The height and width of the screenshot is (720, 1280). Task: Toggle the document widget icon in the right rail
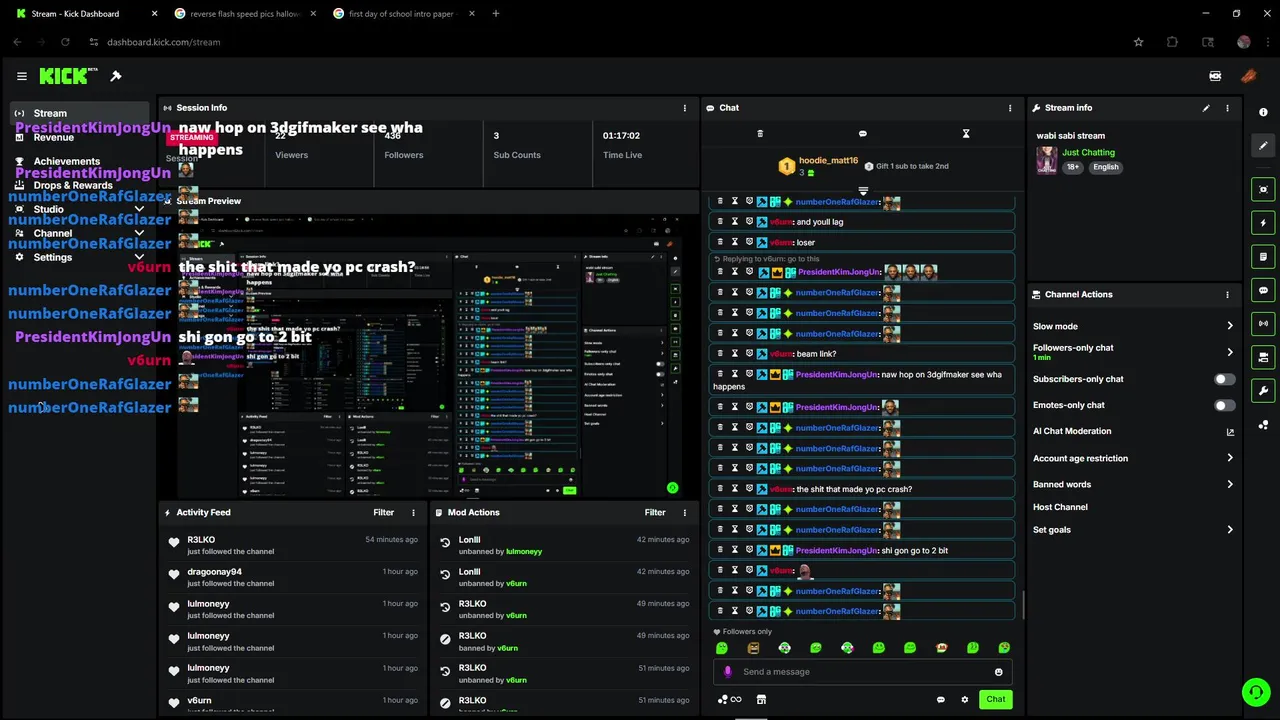tap(1263, 257)
